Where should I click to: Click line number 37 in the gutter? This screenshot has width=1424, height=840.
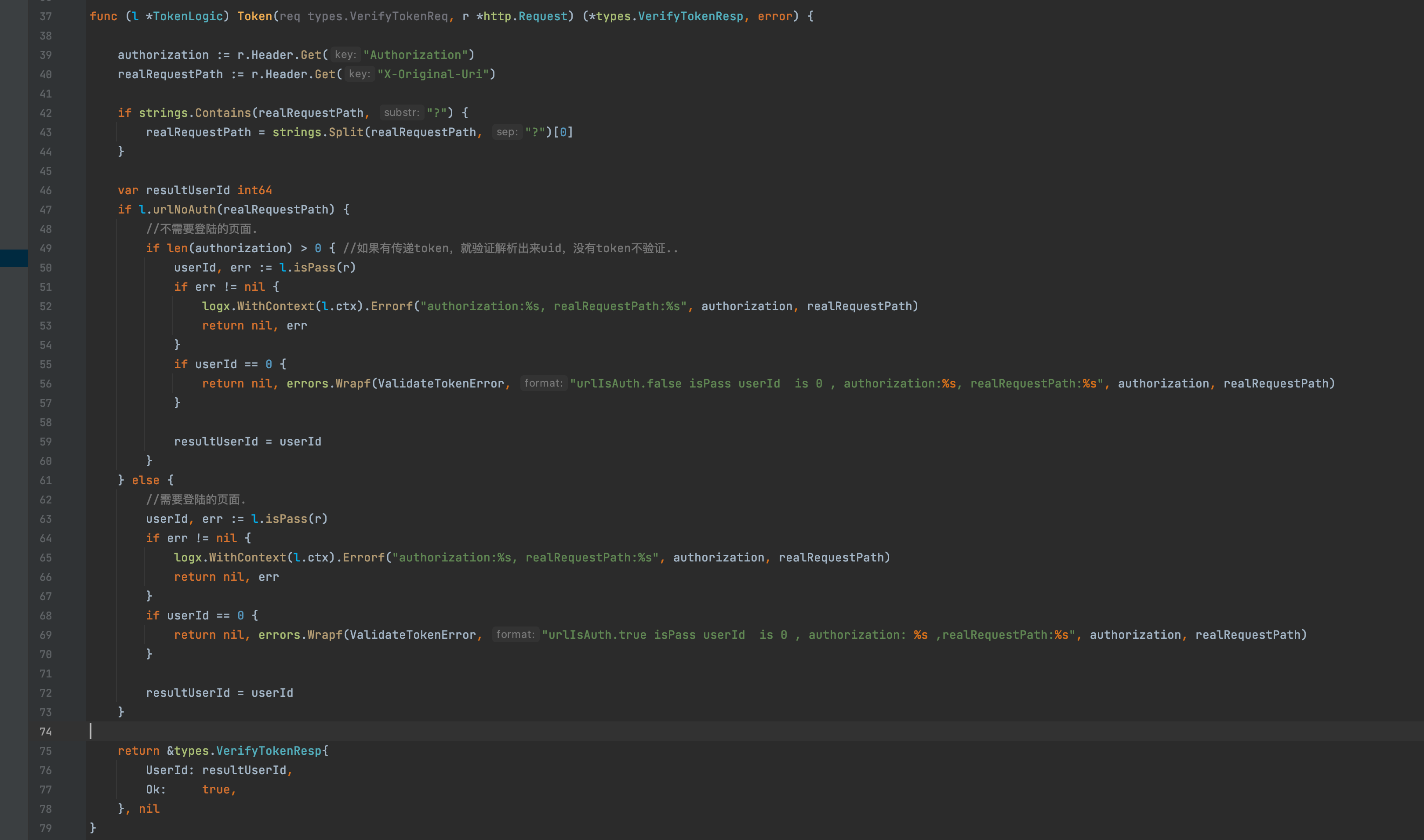pyautogui.click(x=45, y=16)
